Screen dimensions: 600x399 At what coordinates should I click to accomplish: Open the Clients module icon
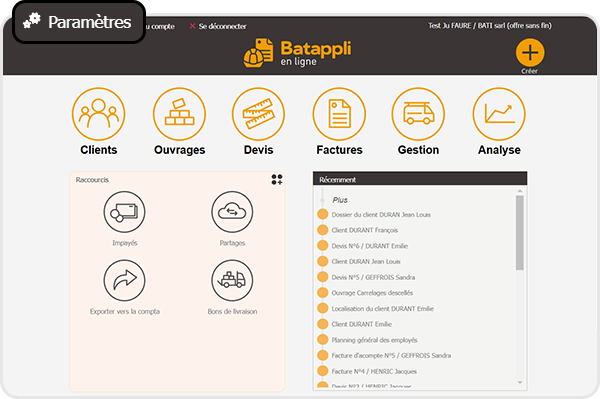98,114
